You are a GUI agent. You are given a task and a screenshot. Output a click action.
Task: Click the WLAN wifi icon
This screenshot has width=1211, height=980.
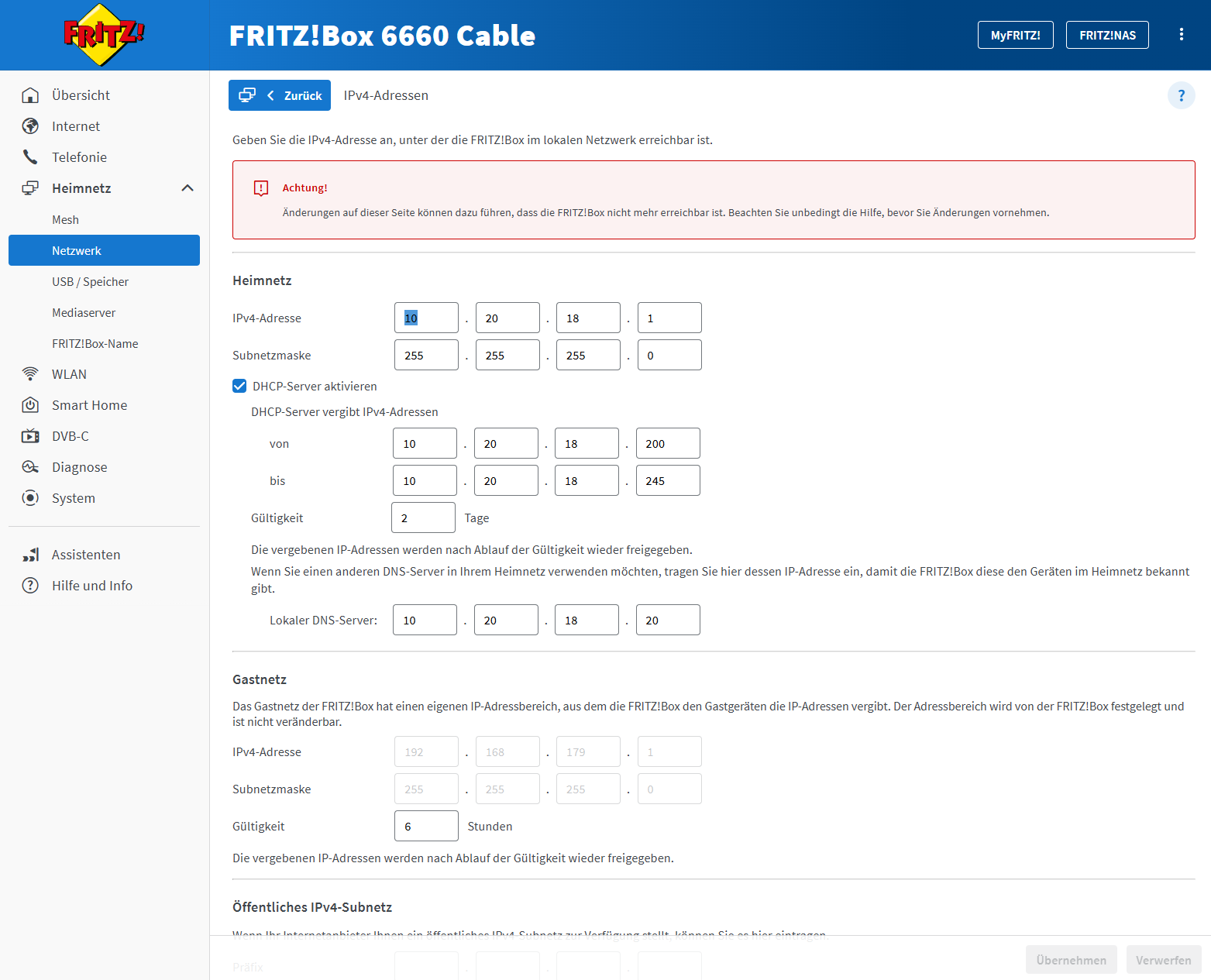30,374
